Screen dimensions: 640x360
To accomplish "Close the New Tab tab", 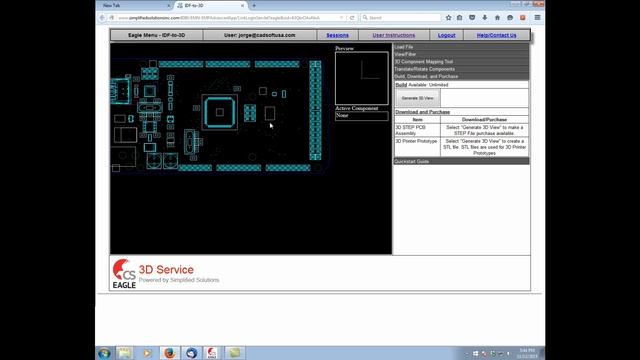I will [x=169, y=6].
